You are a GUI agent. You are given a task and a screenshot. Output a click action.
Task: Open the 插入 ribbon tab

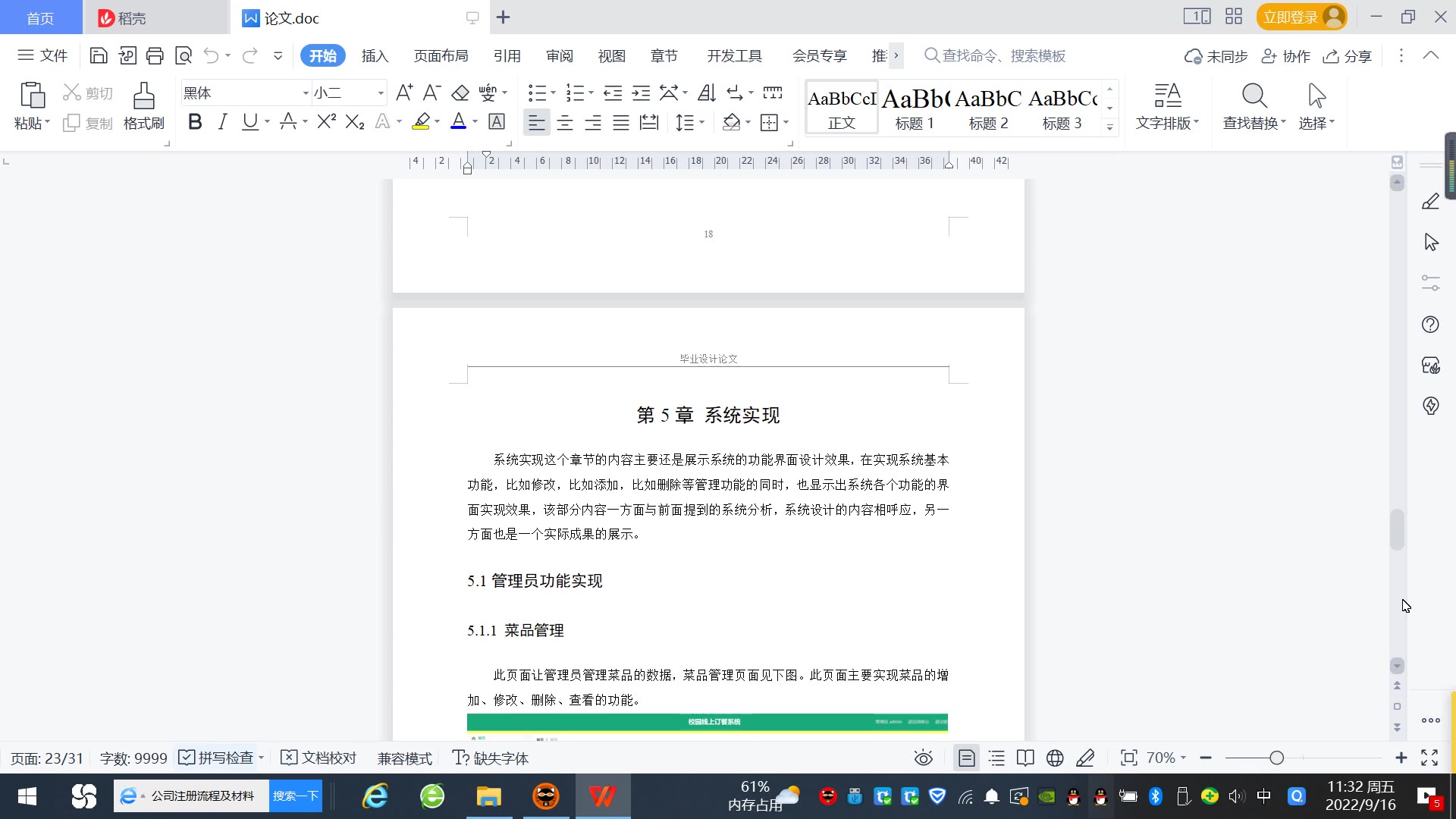tap(375, 55)
